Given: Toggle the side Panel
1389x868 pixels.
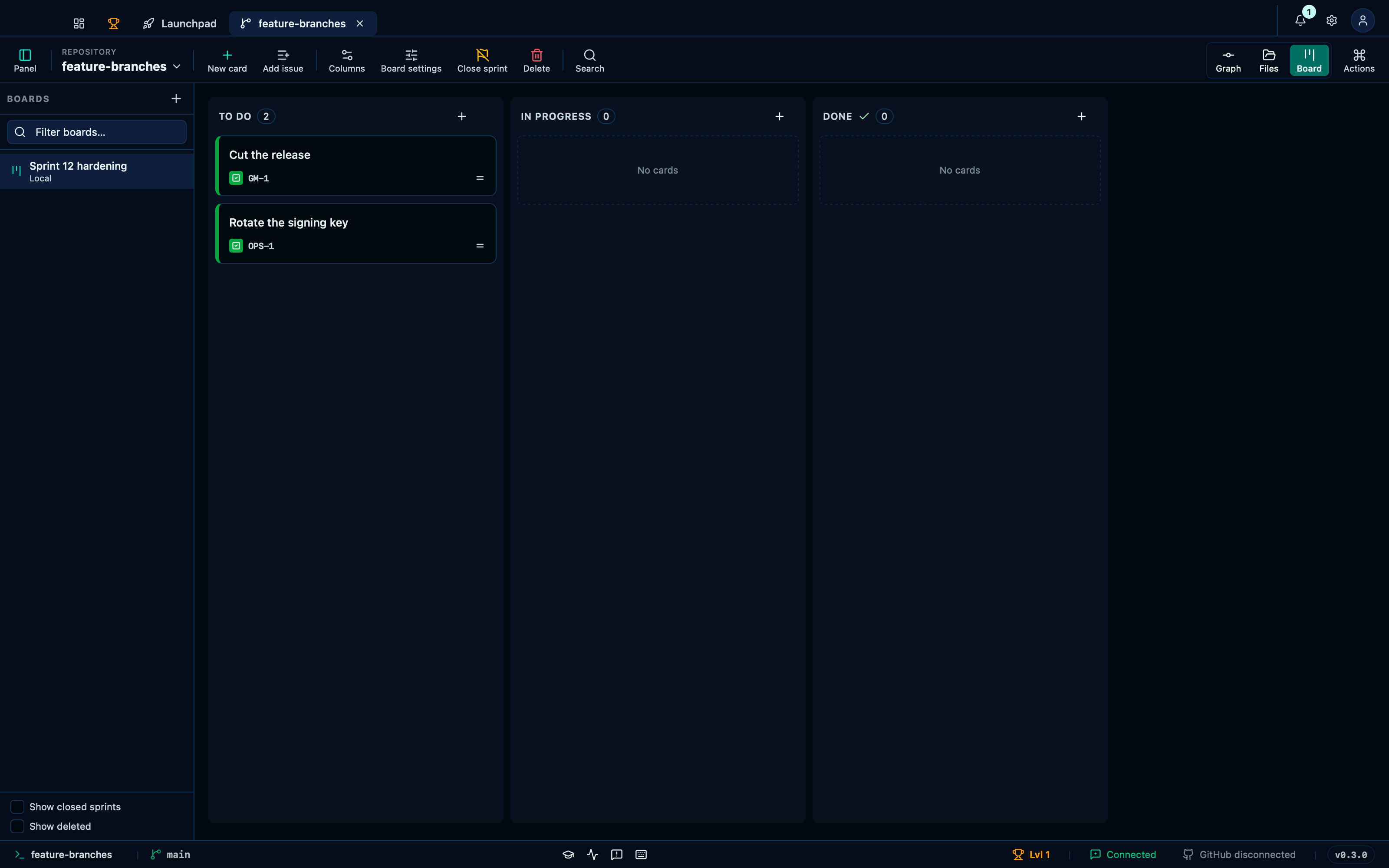Looking at the screenshot, I should point(25,60).
